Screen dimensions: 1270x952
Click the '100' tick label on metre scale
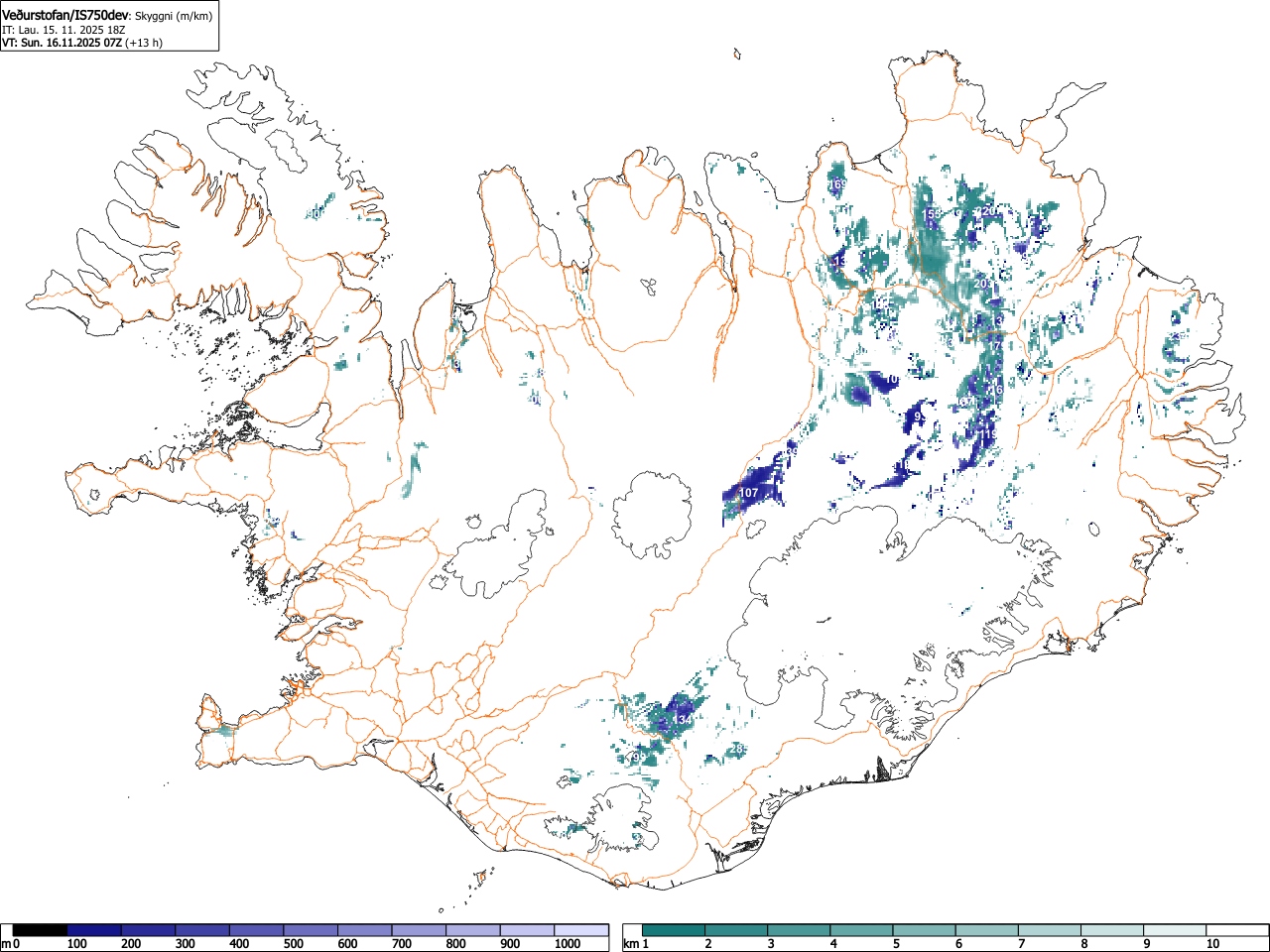[x=76, y=944]
